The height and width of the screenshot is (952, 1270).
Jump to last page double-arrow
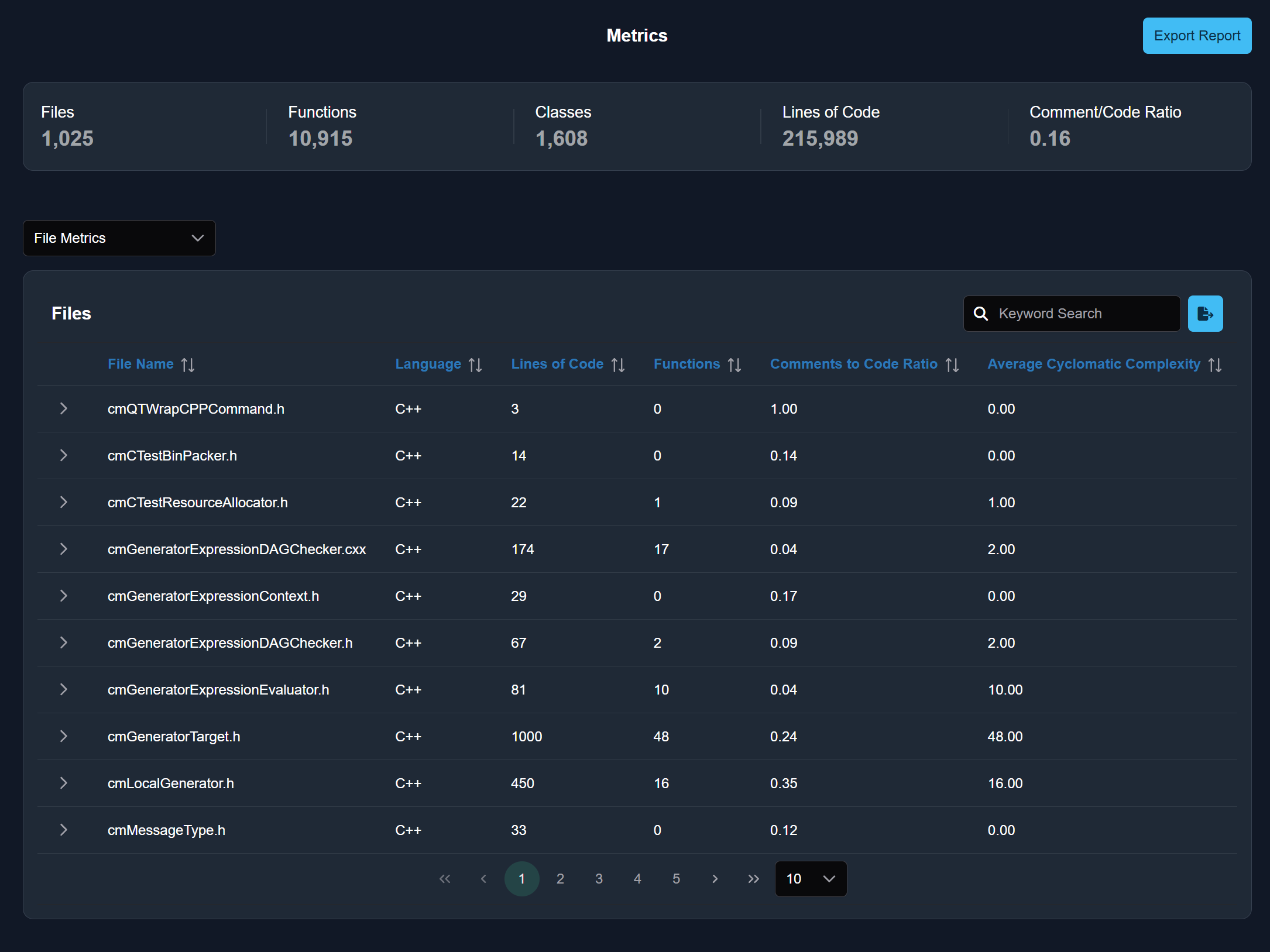(x=753, y=879)
